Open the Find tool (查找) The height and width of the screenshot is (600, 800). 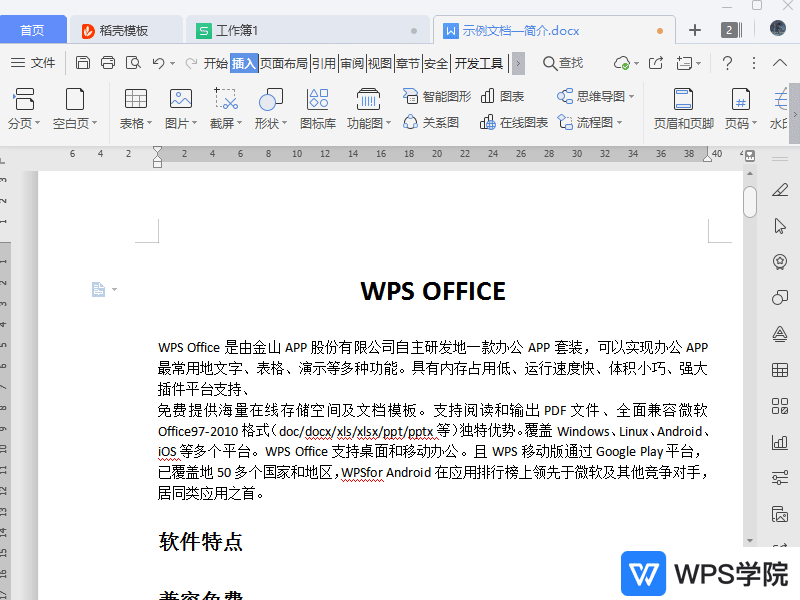point(562,62)
